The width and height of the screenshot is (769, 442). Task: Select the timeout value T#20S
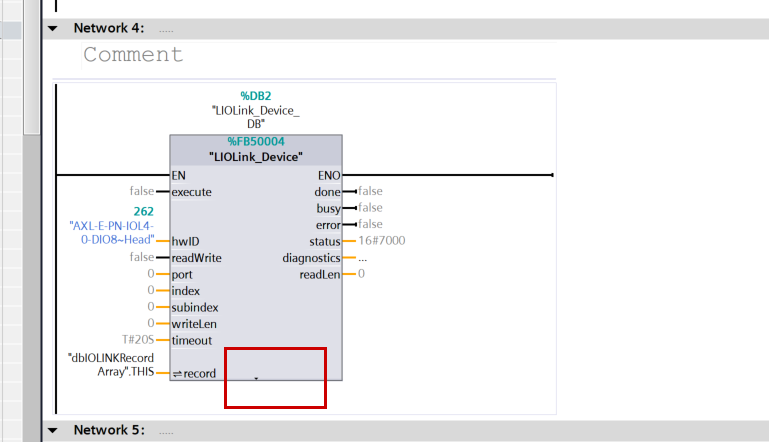pos(138,340)
